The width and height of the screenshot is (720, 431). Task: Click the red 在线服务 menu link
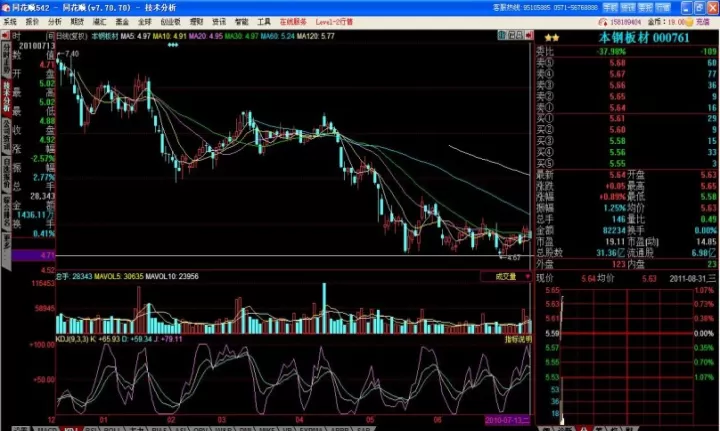click(293, 22)
